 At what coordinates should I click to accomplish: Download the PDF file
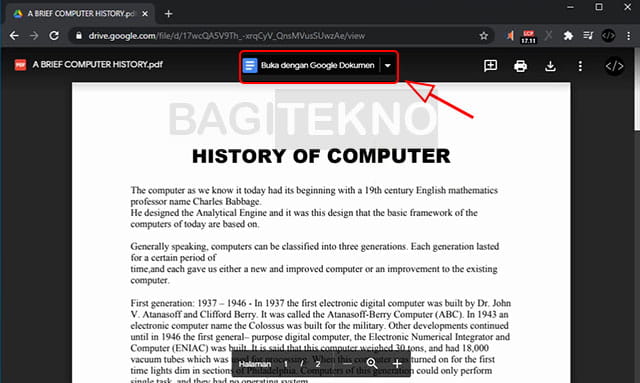pos(550,66)
